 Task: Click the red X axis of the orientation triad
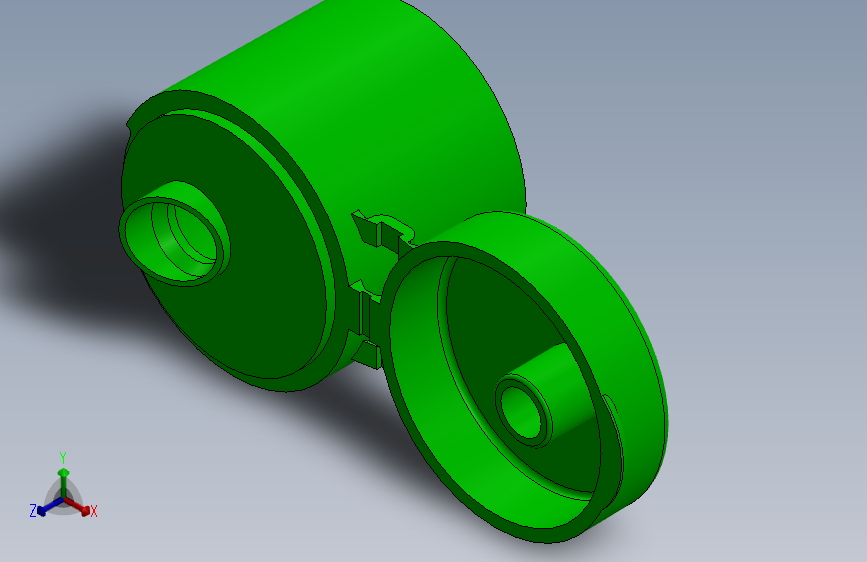click(x=77, y=506)
